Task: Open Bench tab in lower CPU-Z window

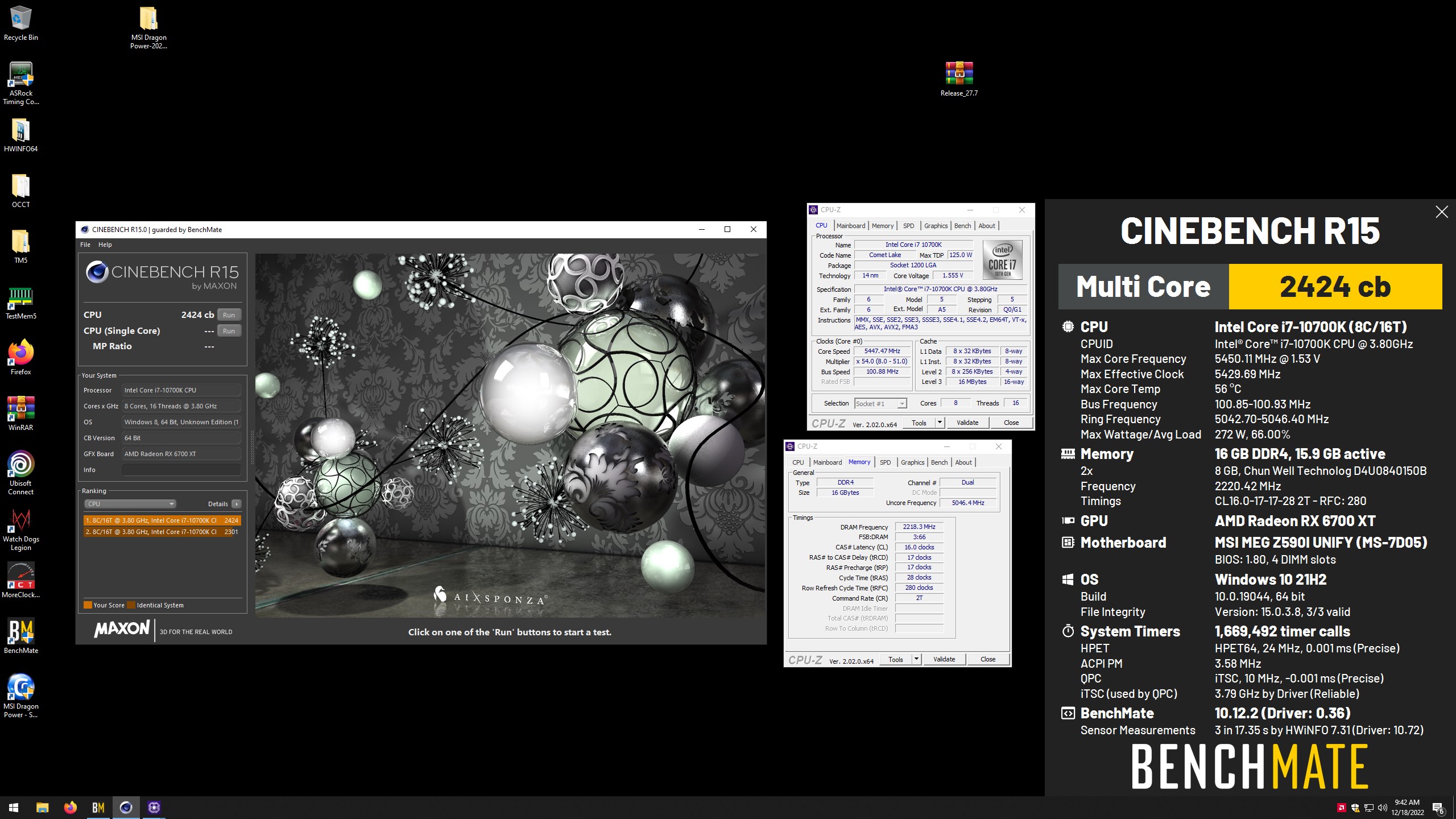Action: click(939, 462)
